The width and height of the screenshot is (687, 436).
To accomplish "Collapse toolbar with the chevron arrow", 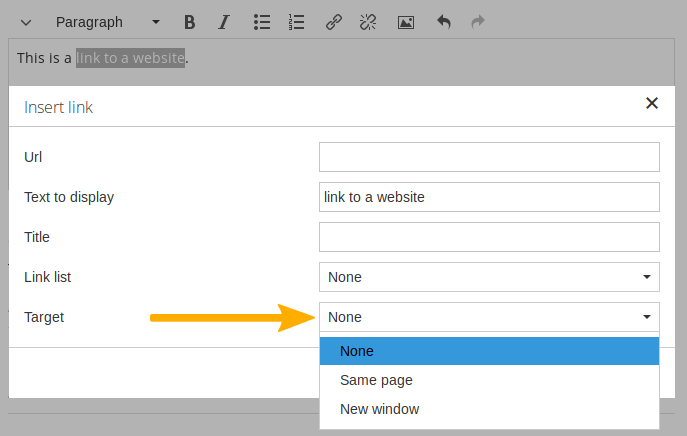I will coord(26,22).
